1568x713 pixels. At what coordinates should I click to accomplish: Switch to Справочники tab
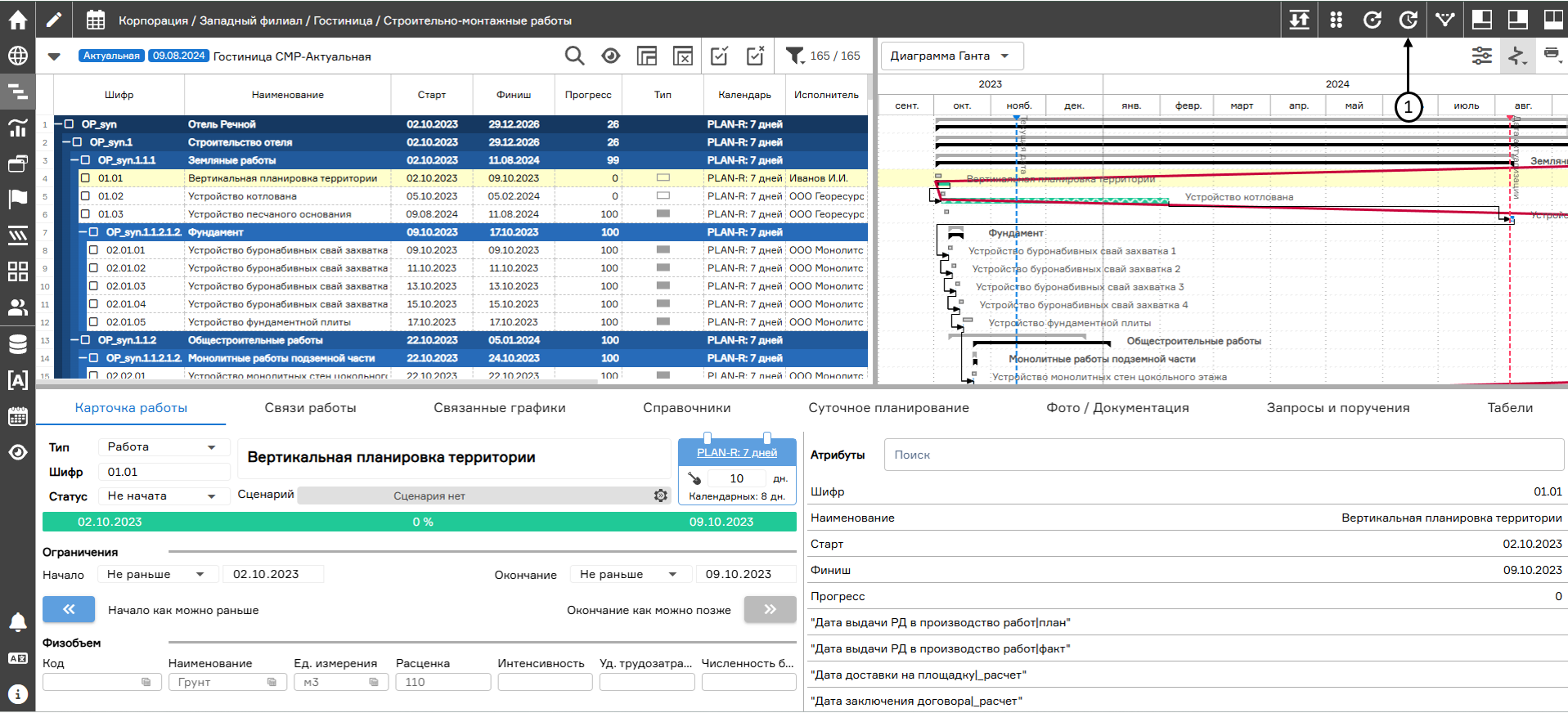687,408
